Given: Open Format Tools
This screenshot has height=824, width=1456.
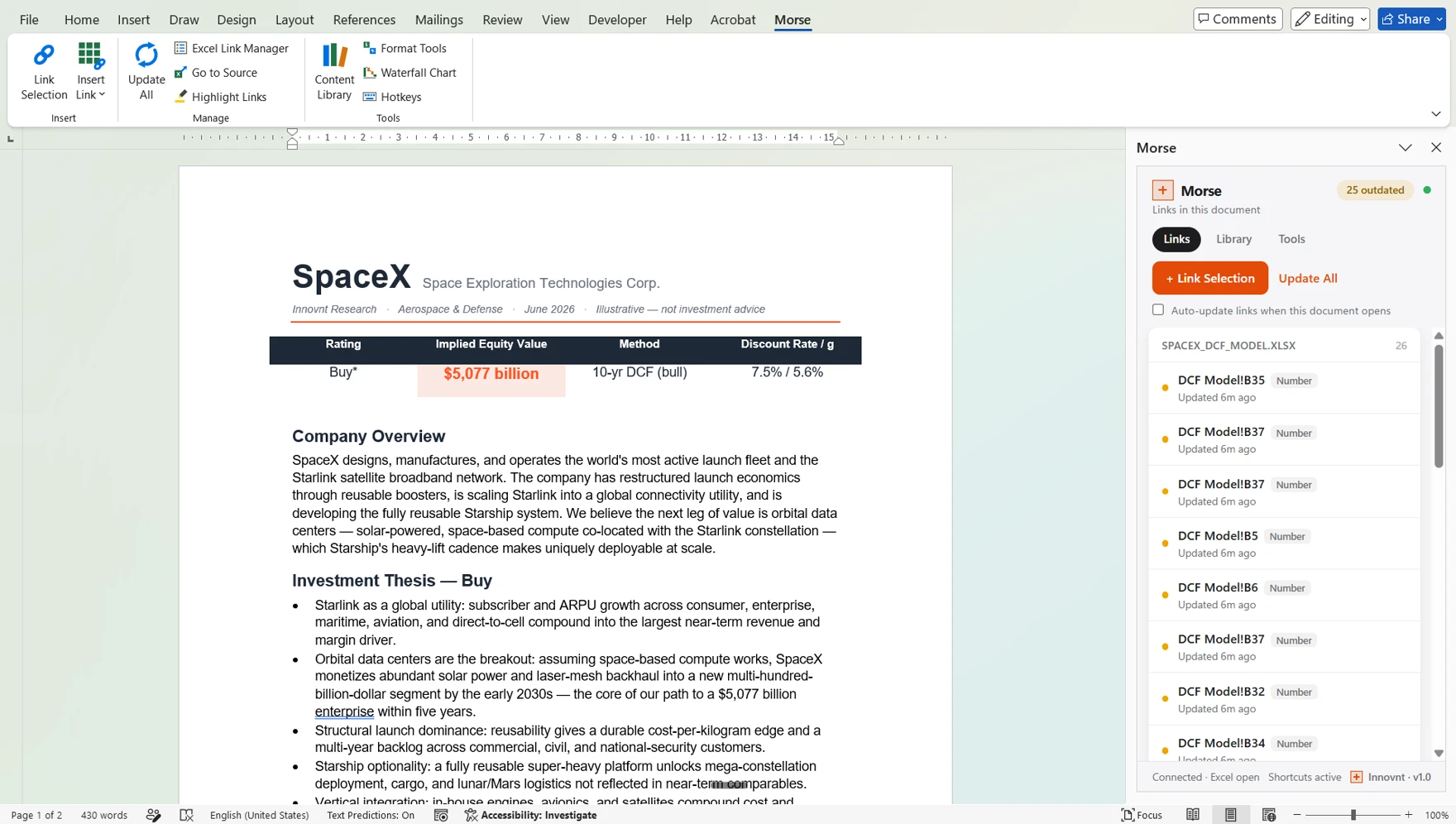Looking at the screenshot, I should point(405,48).
